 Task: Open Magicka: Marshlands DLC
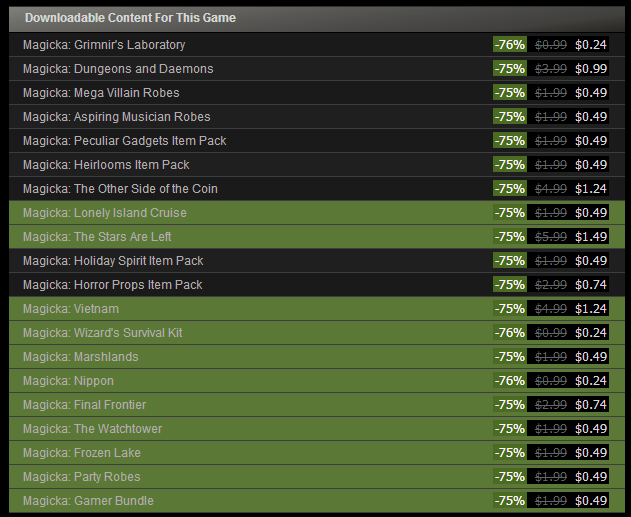[317, 357]
